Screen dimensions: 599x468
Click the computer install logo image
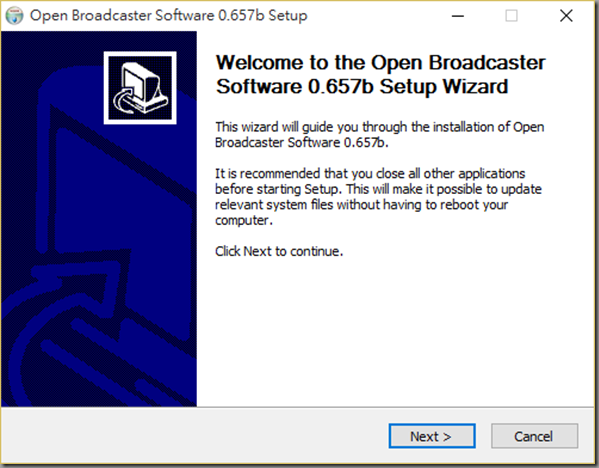(140, 88)
